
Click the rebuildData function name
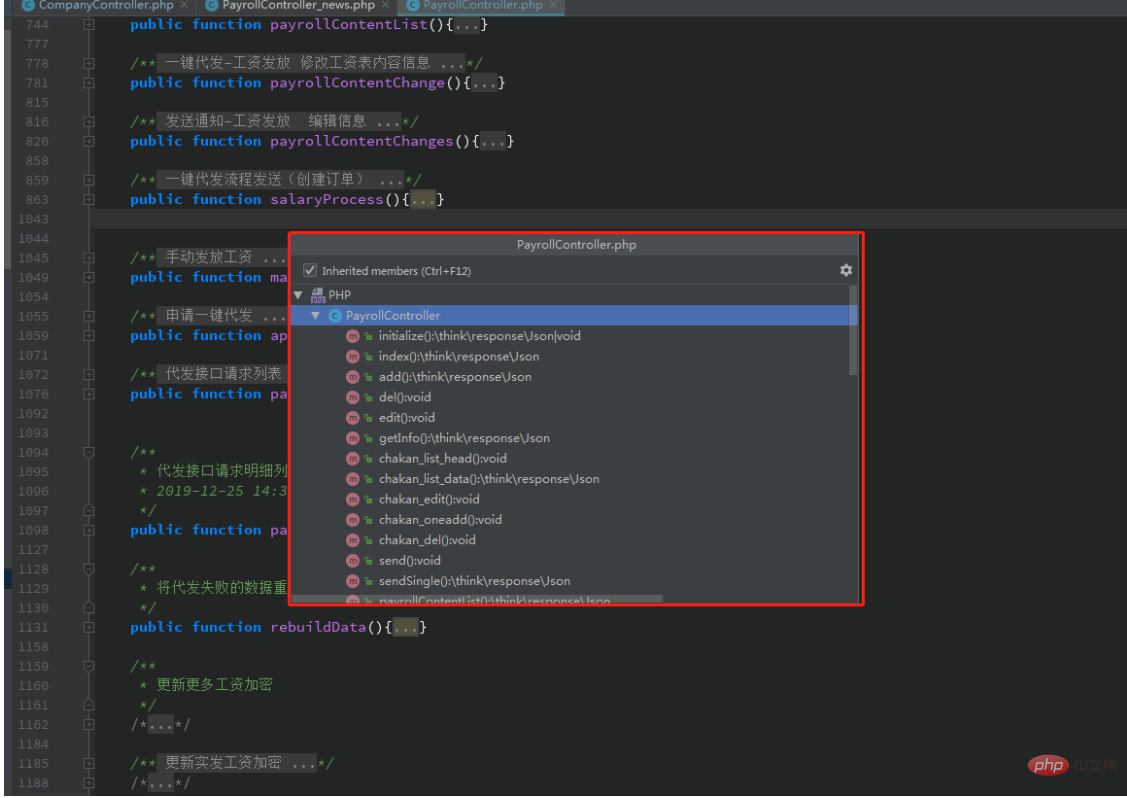[x=318, y=627]
